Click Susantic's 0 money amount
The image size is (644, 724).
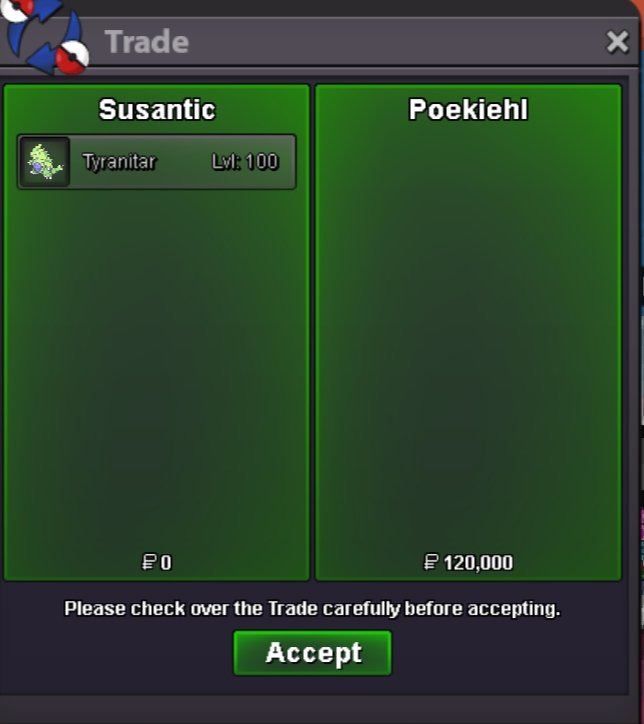(x=166, y=563)
